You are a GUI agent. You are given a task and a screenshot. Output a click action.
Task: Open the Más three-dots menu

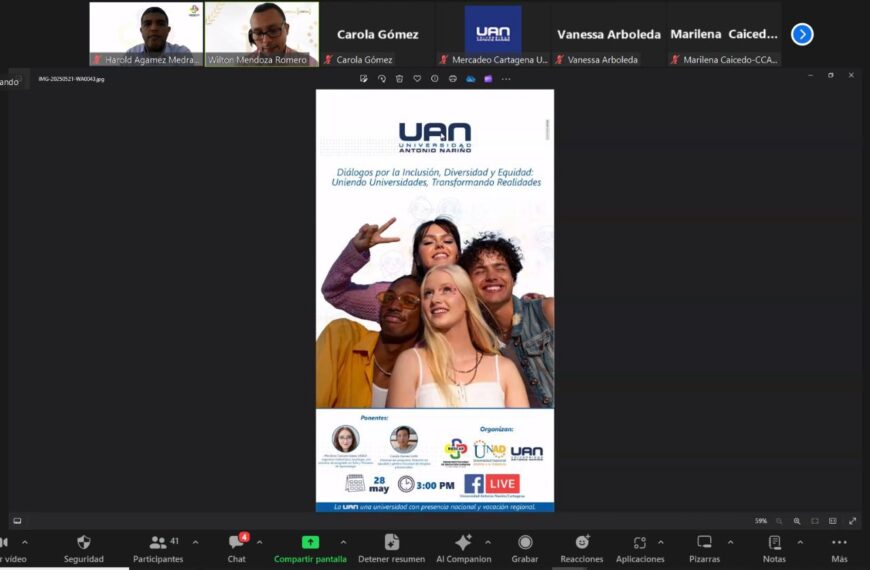pos(839,543)
